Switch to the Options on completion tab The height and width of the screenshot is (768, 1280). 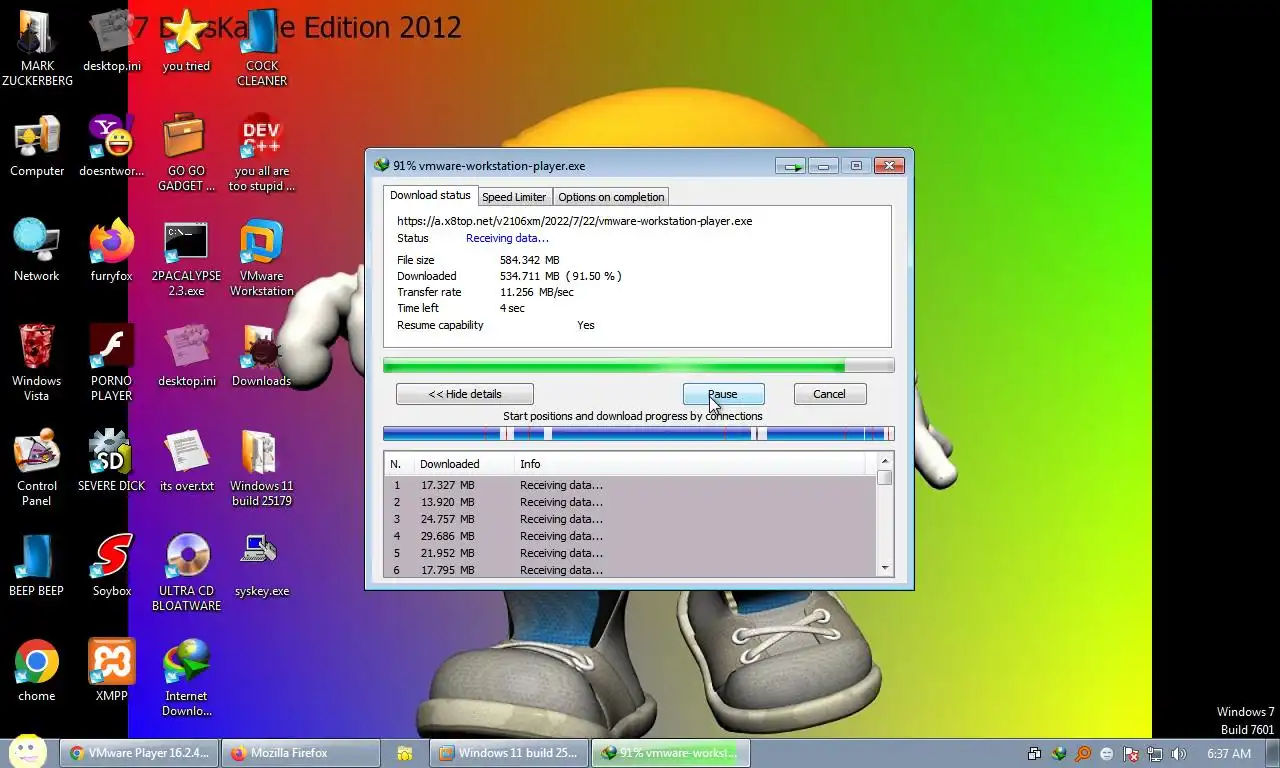coord(611,197)
